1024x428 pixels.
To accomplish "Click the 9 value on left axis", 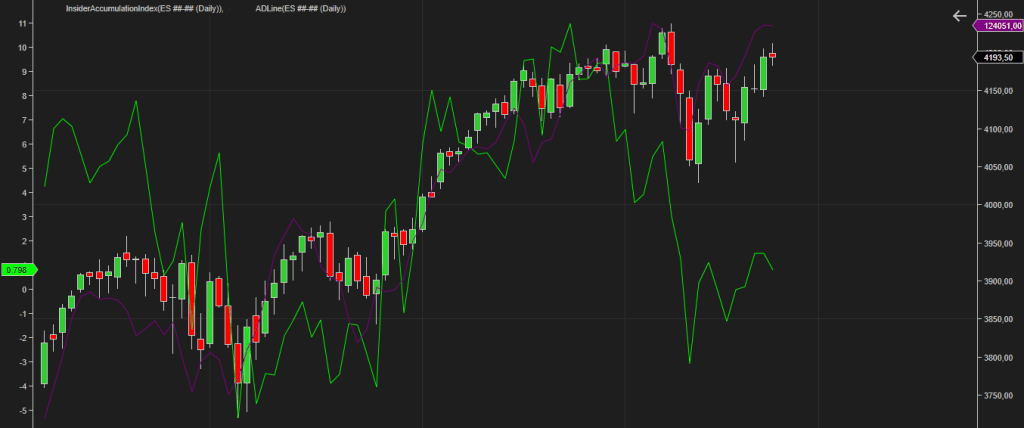I will point(24,71).
